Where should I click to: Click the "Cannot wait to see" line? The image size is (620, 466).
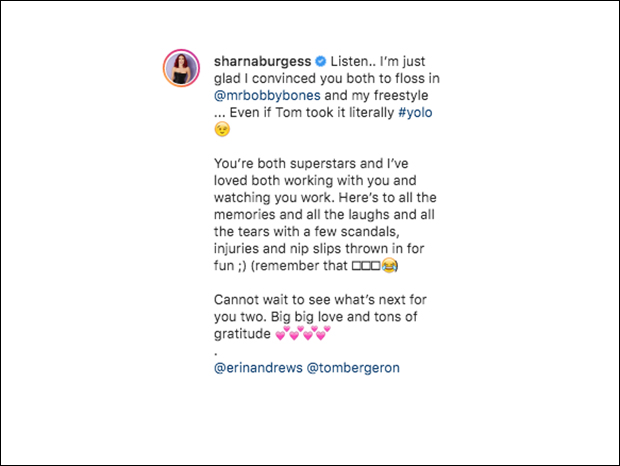coord(320,300)
